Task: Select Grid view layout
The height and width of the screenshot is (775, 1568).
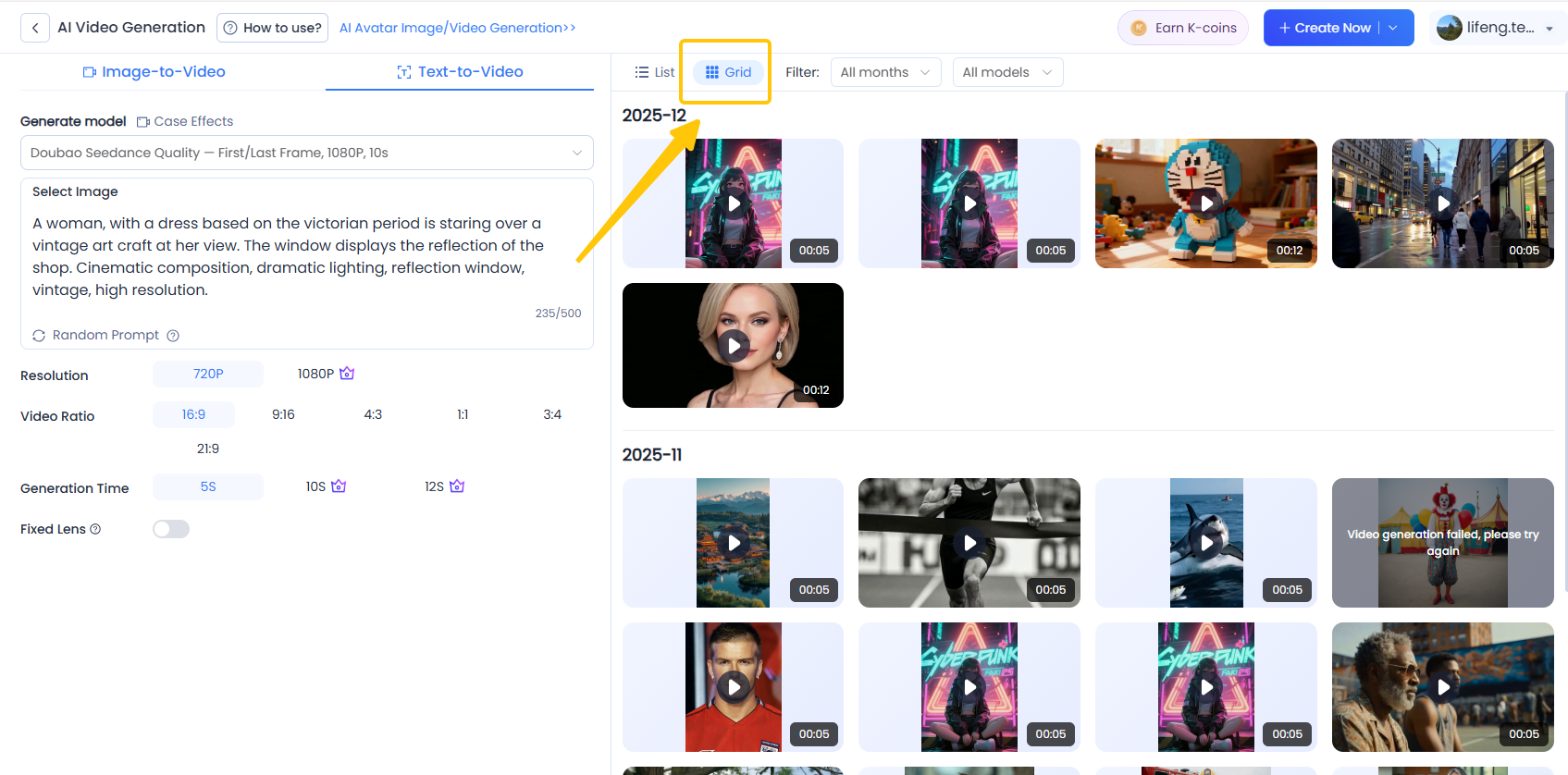Action: 728,72
